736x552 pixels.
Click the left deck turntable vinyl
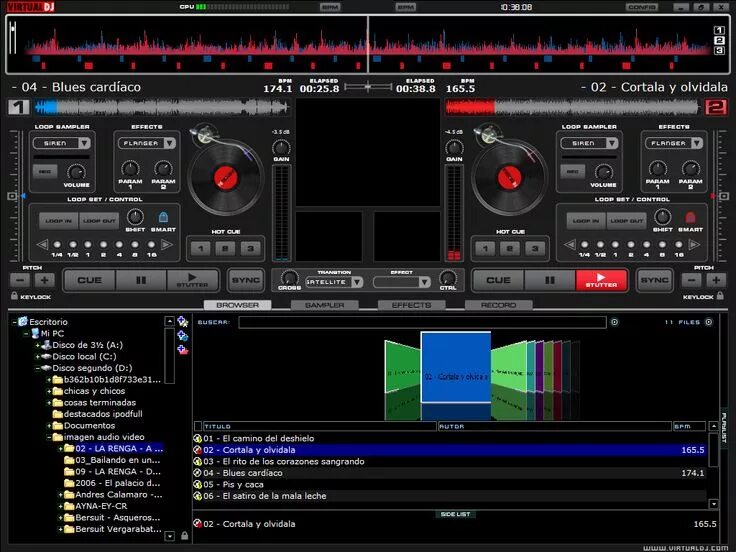pyautogui.click(x=226, y=178)
